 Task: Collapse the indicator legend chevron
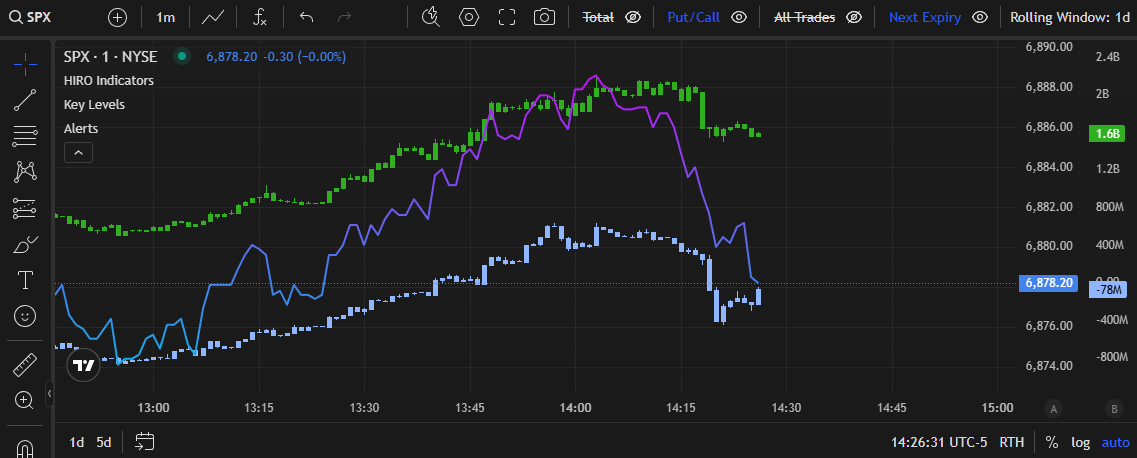click(78, 152)
